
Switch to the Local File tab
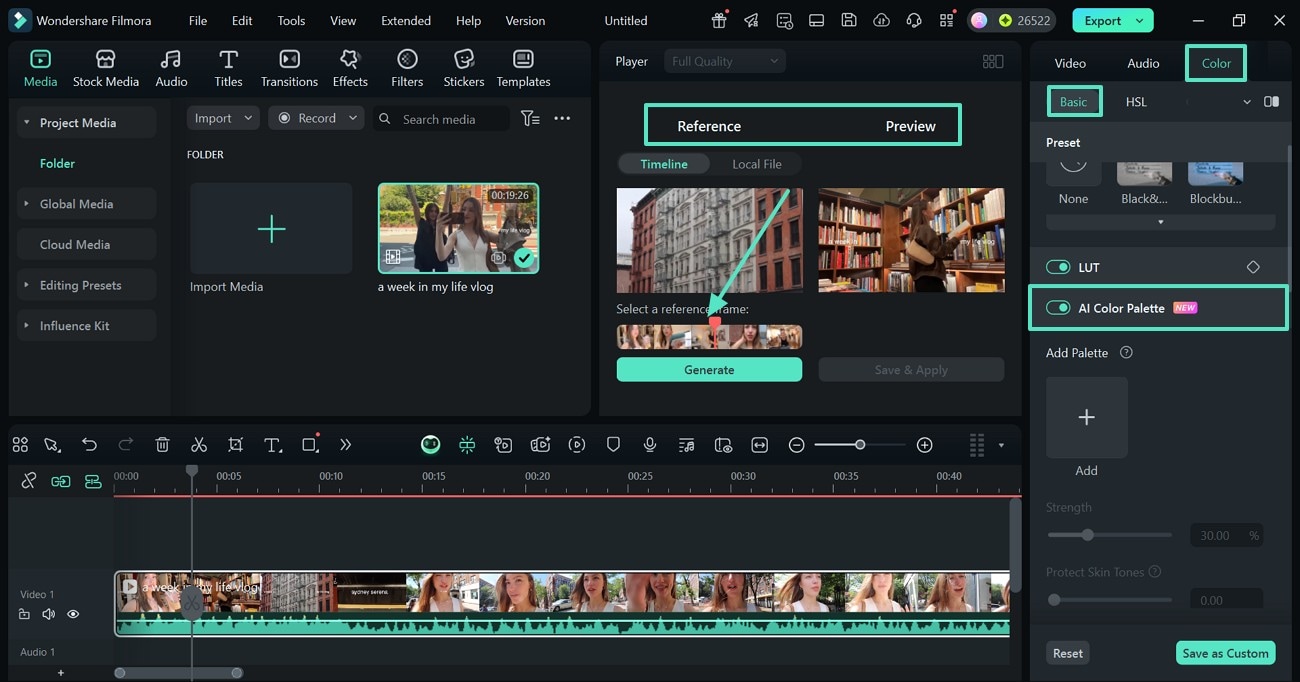click(x=756, y=164)
